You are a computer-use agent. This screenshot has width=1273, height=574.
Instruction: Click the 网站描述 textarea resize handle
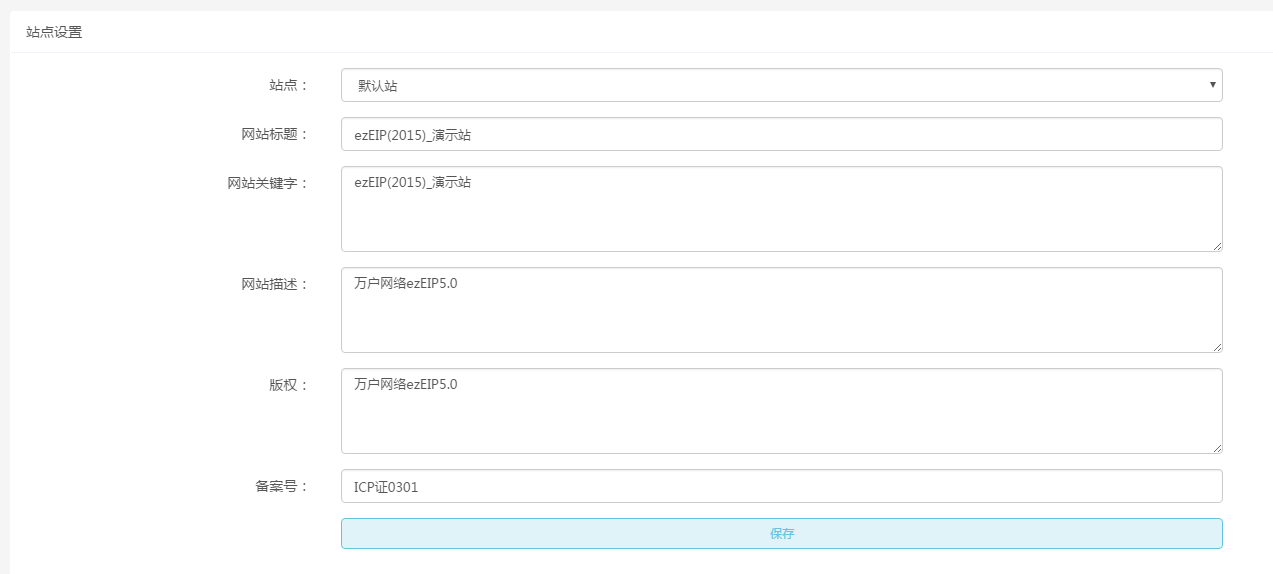tap(1216, 346)
